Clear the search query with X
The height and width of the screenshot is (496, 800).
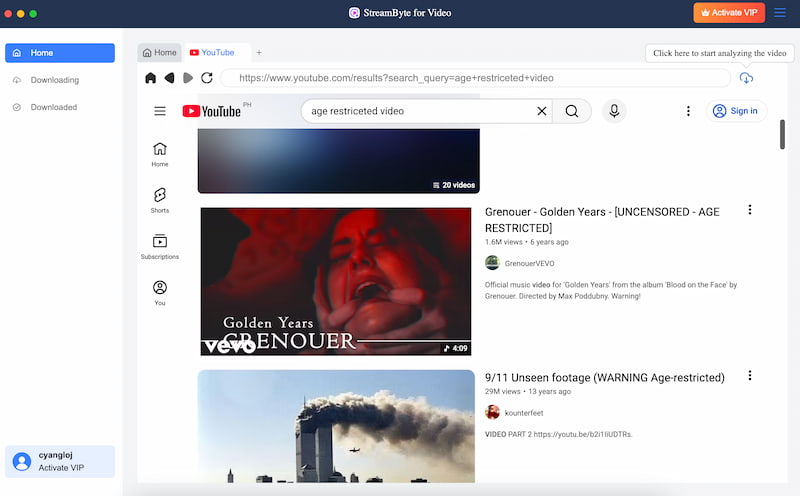tap(542, 111)
